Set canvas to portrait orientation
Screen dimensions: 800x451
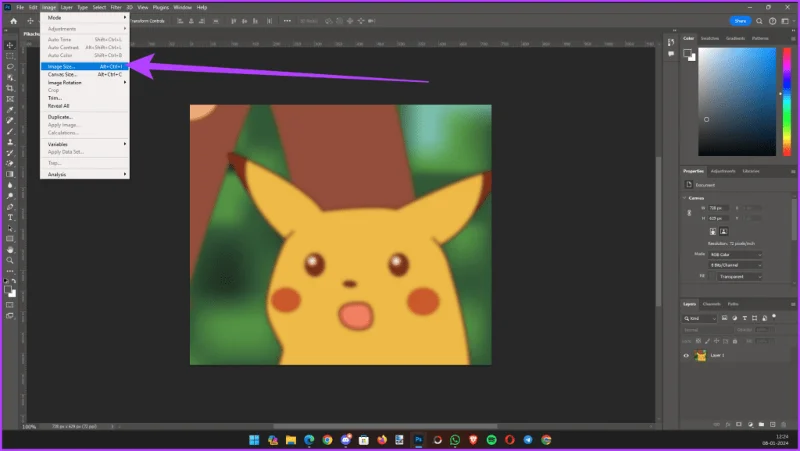(713, 231)
